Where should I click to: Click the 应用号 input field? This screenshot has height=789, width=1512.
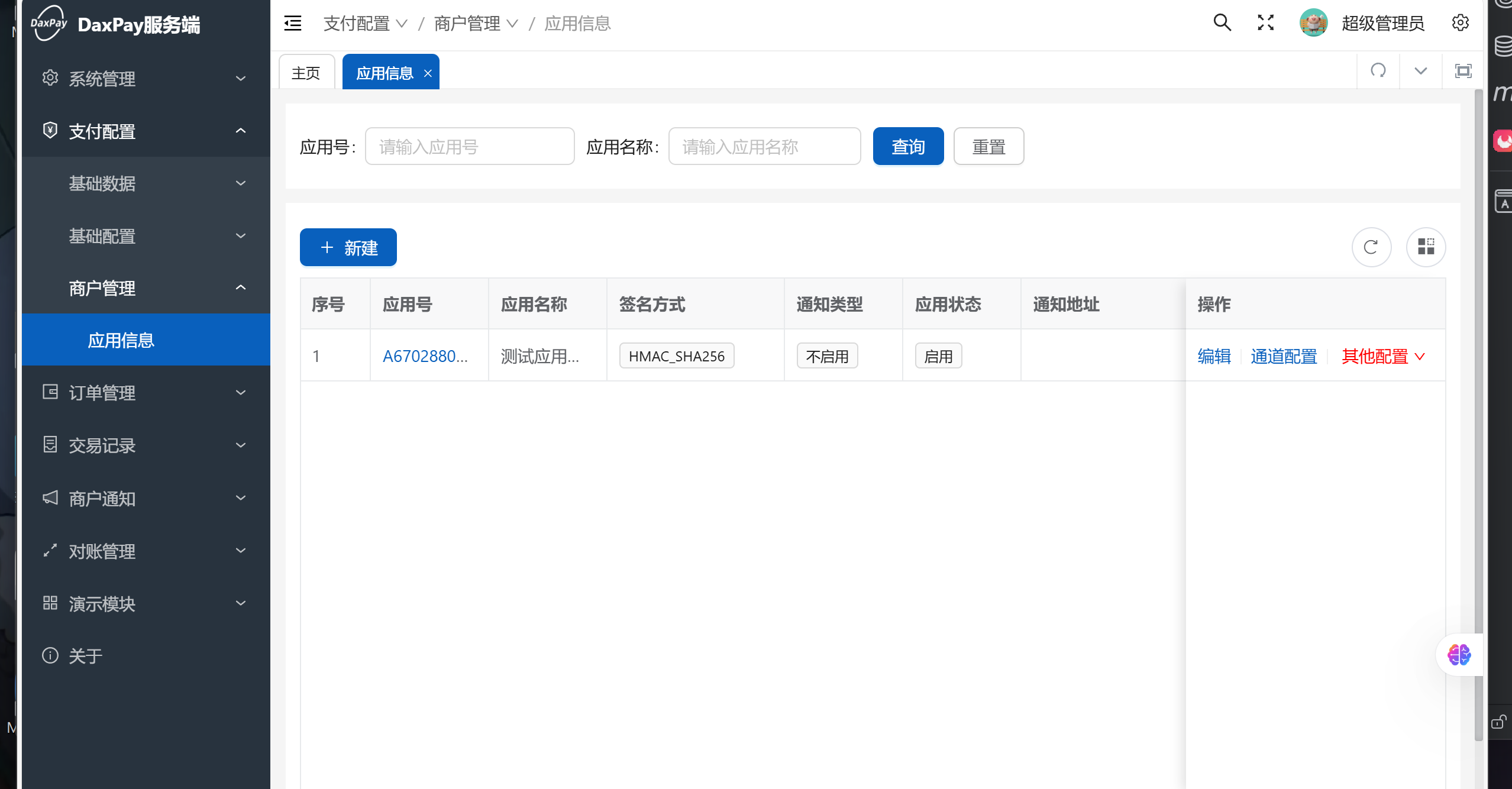(x=469, y=147)
